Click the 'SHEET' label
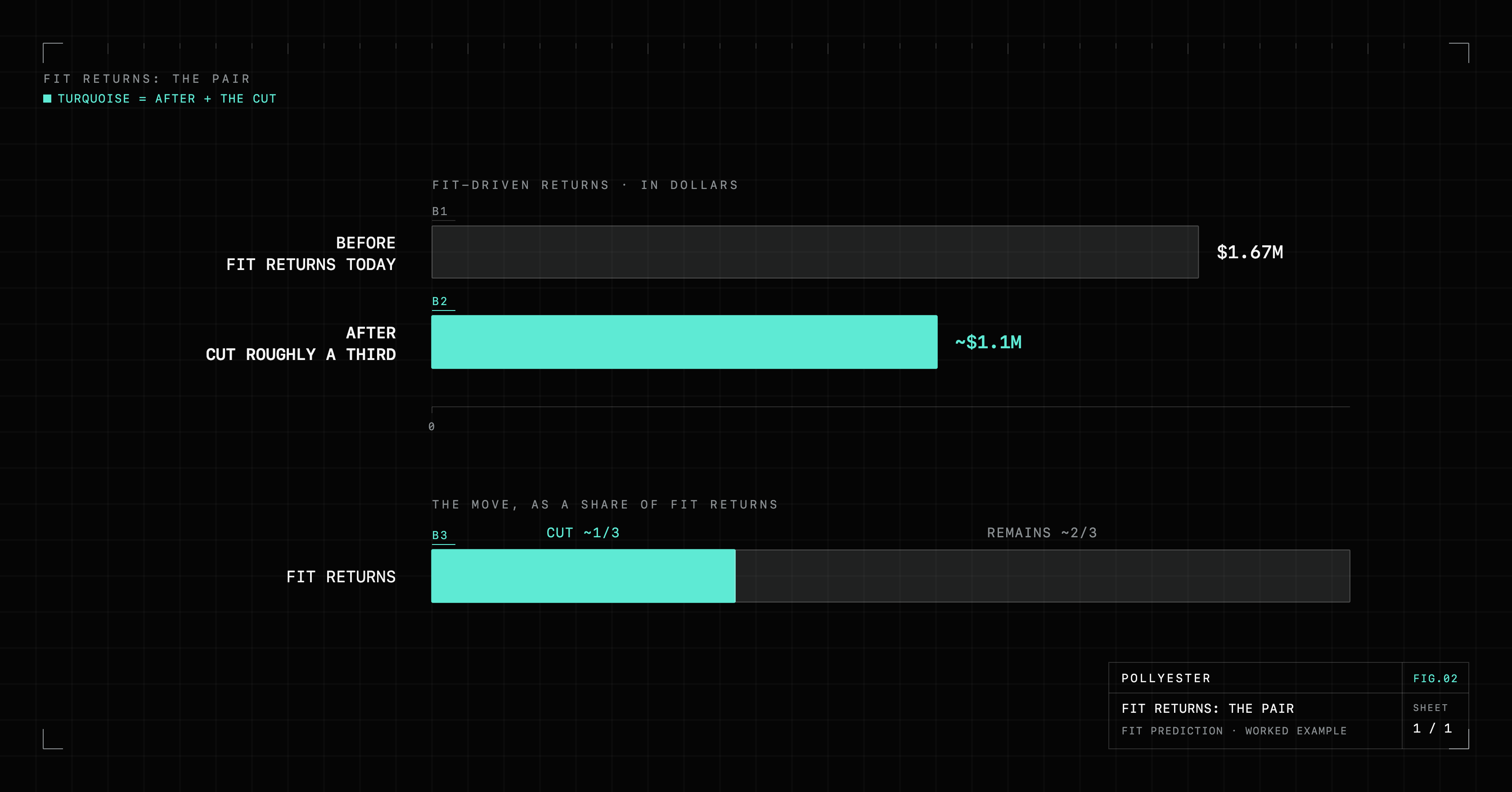 pyautogui.click(x=1430, y=708)
